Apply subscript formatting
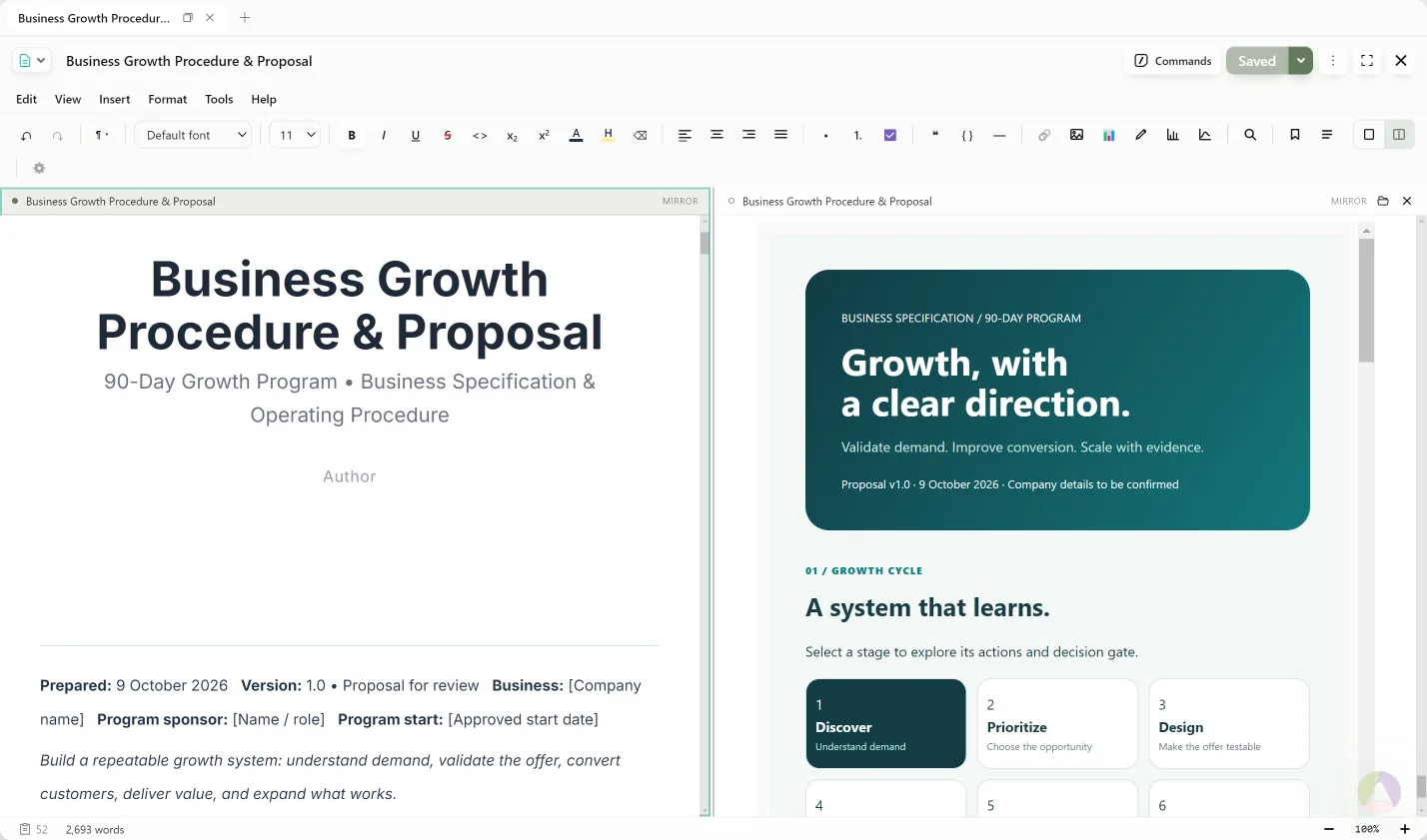This screenshot has width=1427, height=840. pos(512,135)
